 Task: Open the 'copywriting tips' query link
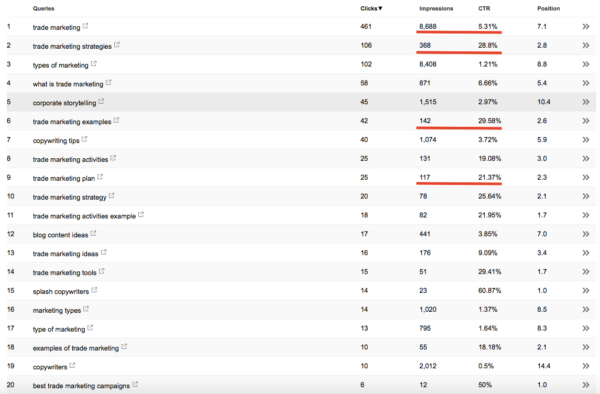tap(56, 140)
